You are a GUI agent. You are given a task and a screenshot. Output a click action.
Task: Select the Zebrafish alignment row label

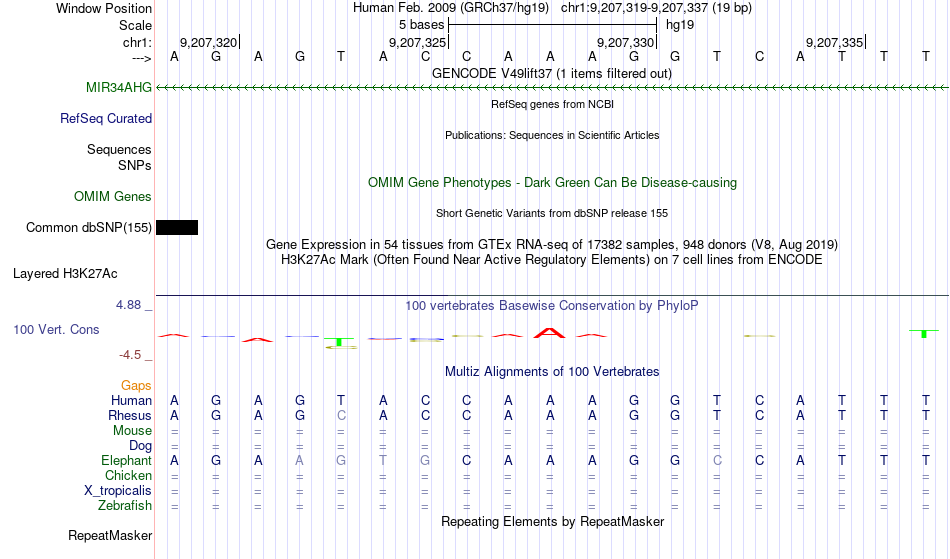click(125, 505)
